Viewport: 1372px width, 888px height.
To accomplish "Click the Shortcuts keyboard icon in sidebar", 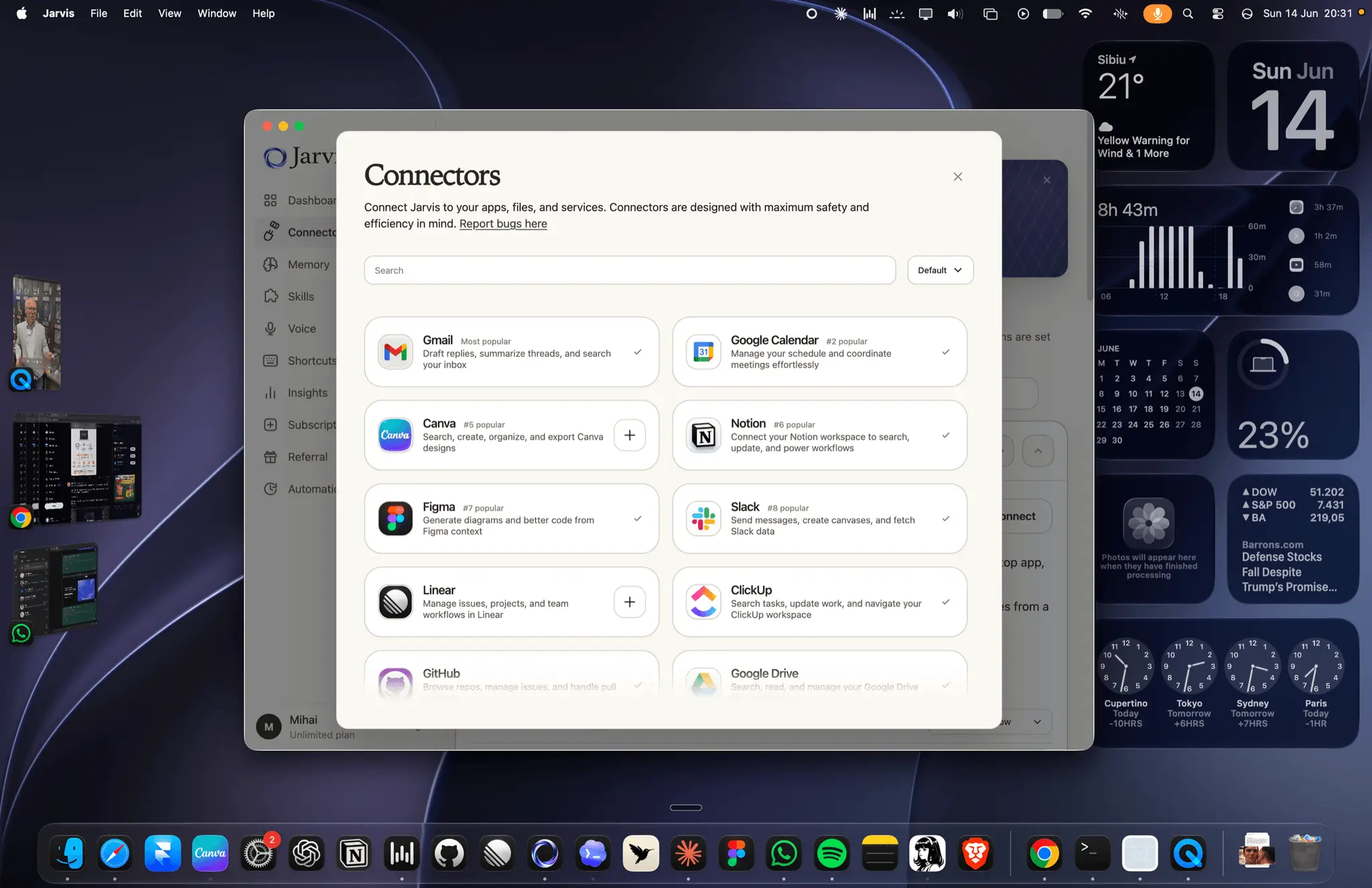I will pos(271,361).
